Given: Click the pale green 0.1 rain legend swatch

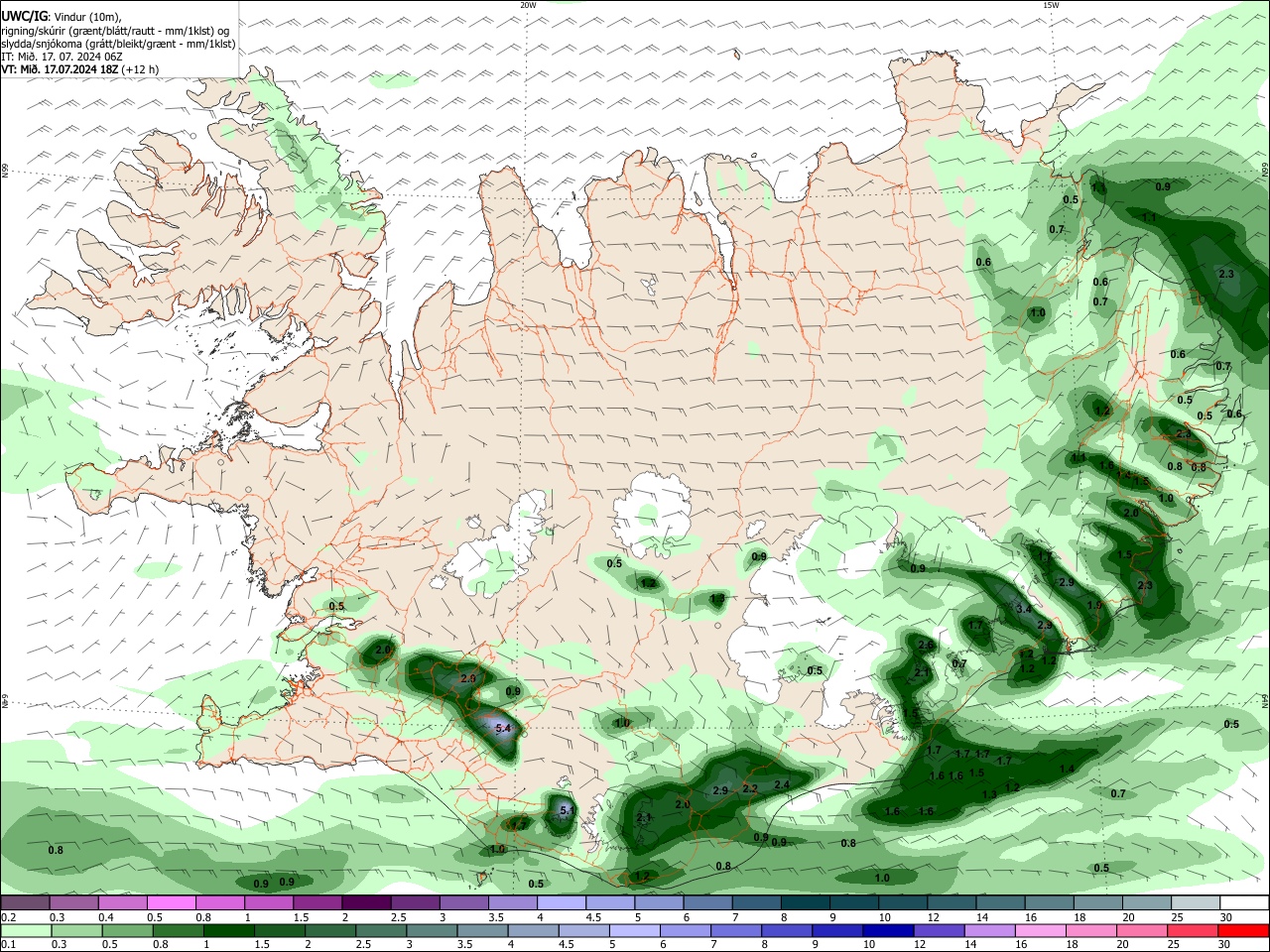Looking at the screenshot, I should click(x=25, y=931).
